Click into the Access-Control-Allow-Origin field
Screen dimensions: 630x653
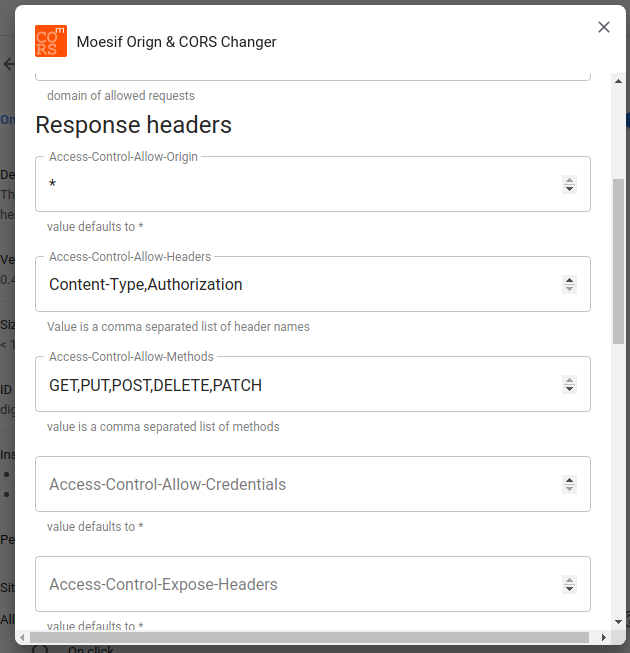click(300, 185)
